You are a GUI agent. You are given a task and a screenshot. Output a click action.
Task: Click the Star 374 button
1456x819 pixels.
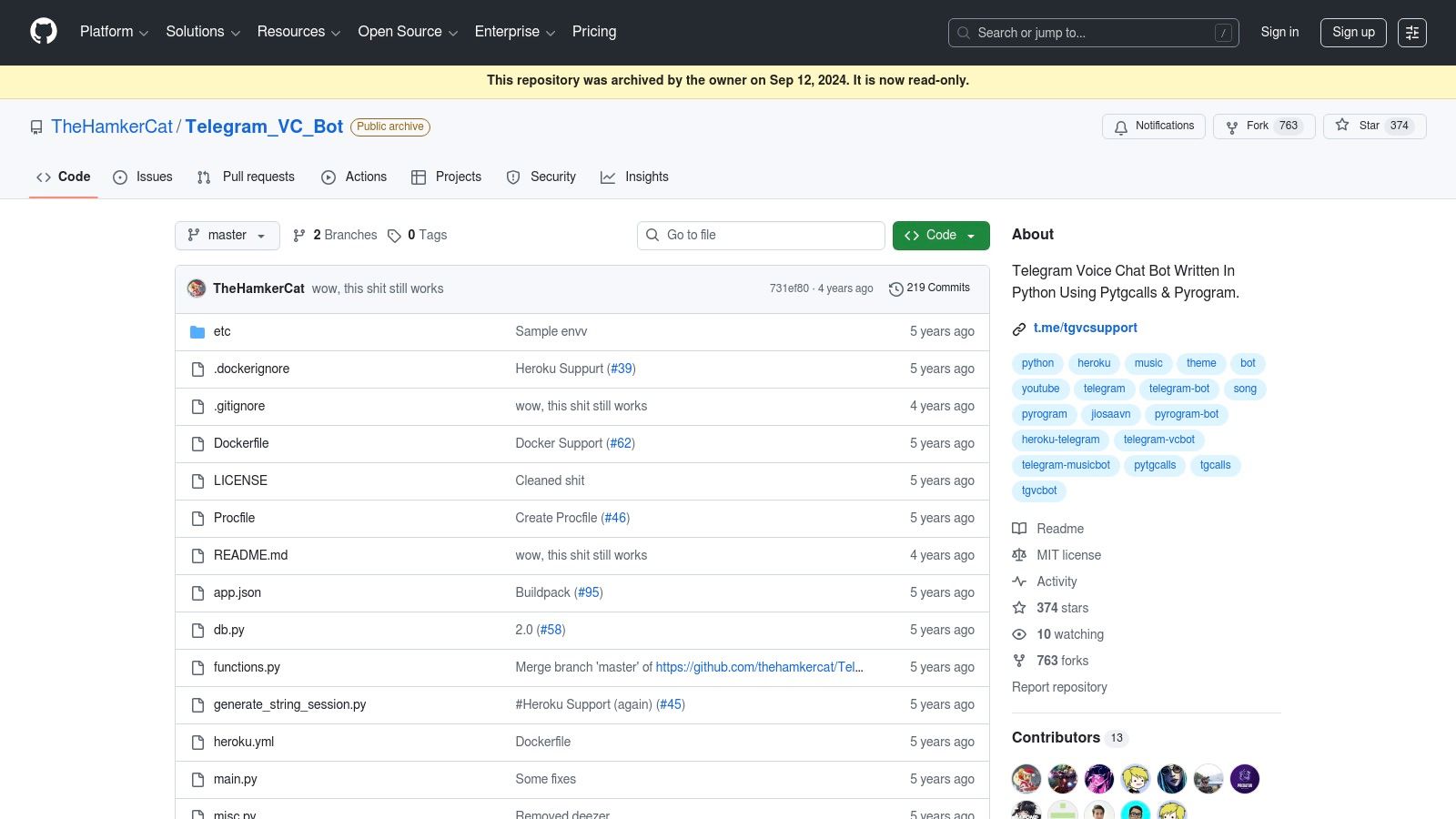1374,126
